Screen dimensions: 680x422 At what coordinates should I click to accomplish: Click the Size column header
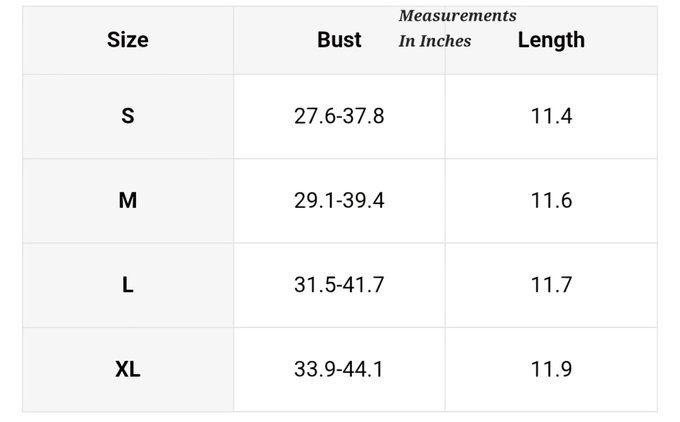coord(128,40)
